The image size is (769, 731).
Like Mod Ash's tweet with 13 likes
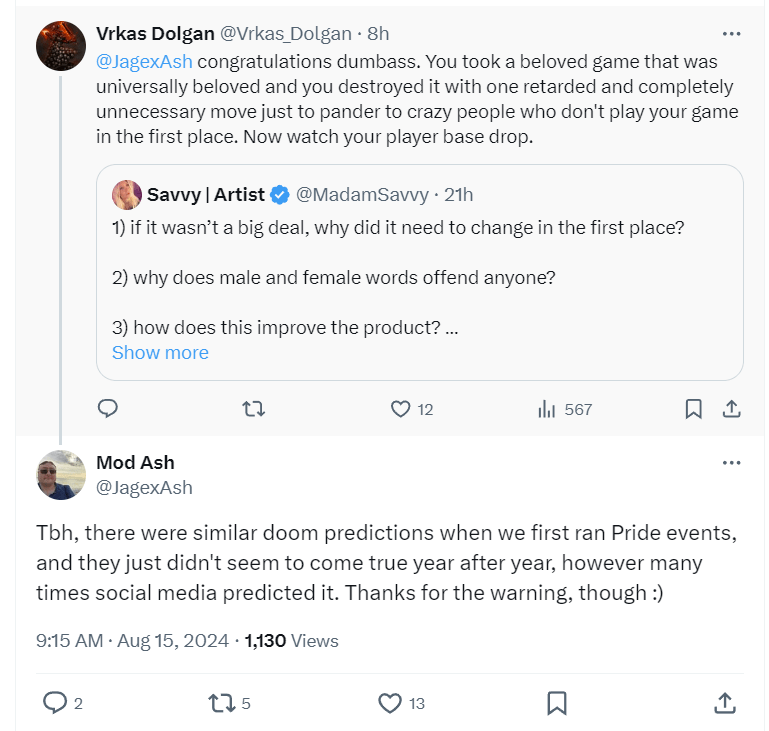click(x=390, y=703)
